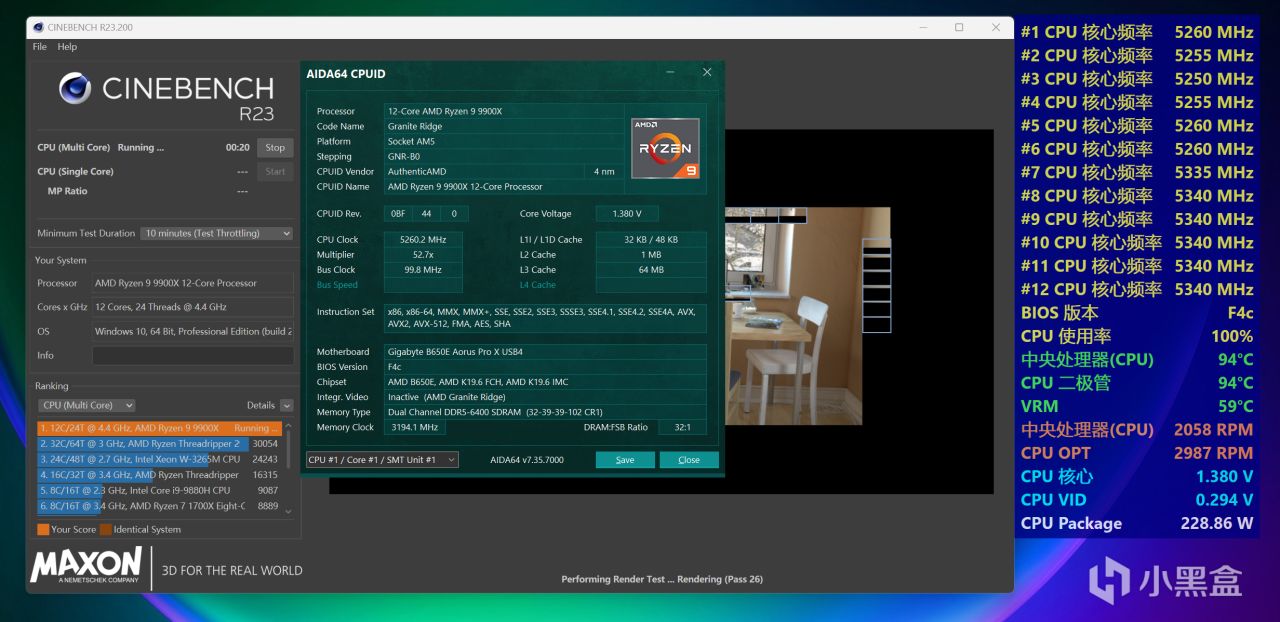Viewport: 1280px width, 622px height.
Task: Open the File menu in Cinebench
Action: pyautogui.click(x=40, y=47)
